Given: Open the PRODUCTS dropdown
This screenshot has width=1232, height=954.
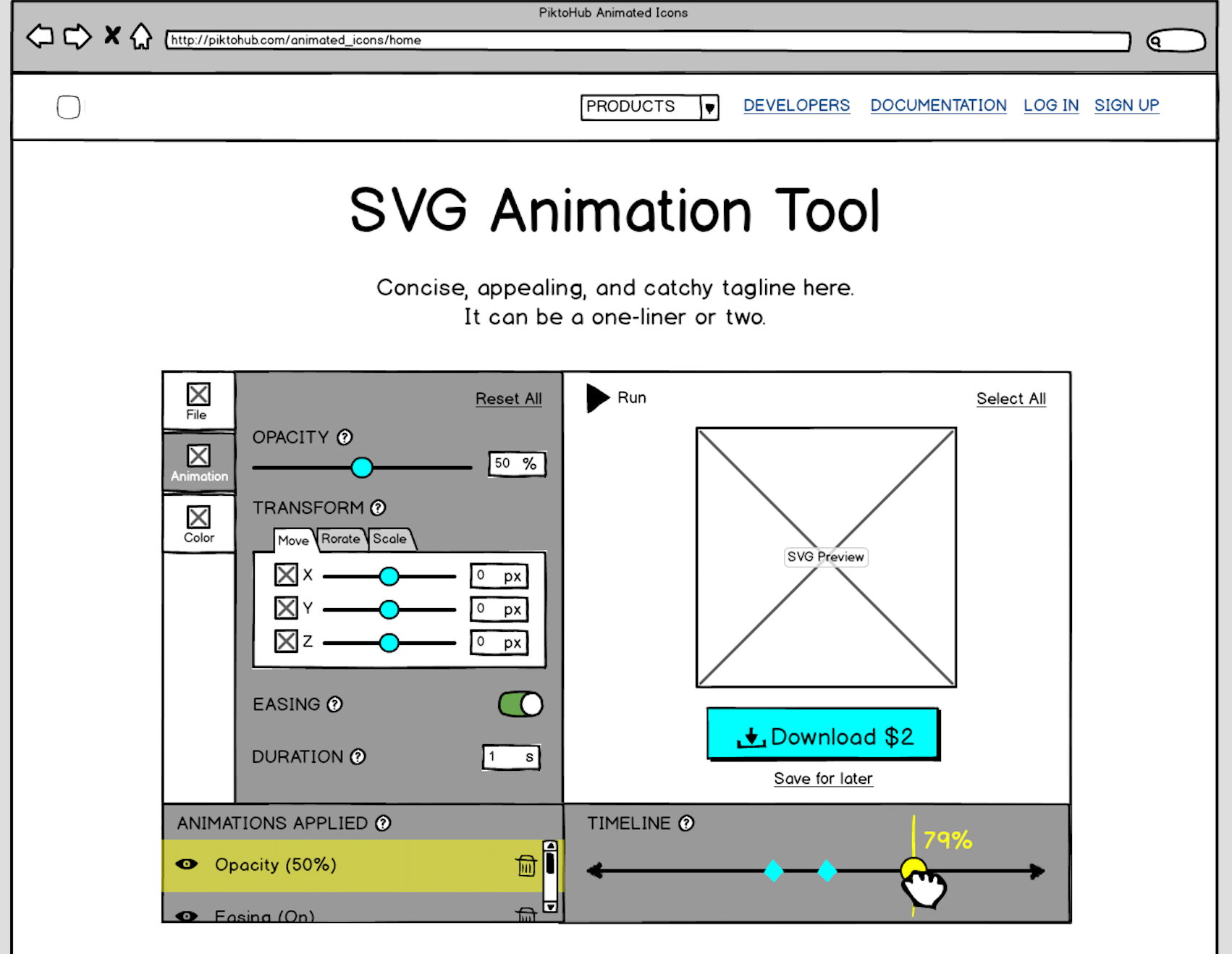Looking at the screenshot, I should [x=649, y=107].
